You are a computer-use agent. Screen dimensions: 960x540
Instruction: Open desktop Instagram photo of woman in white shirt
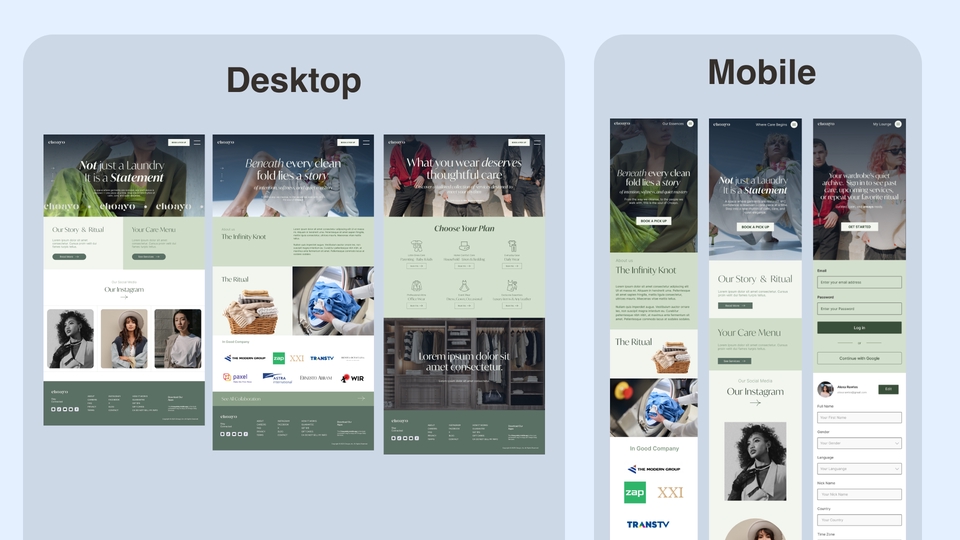(x=178, y=339)
